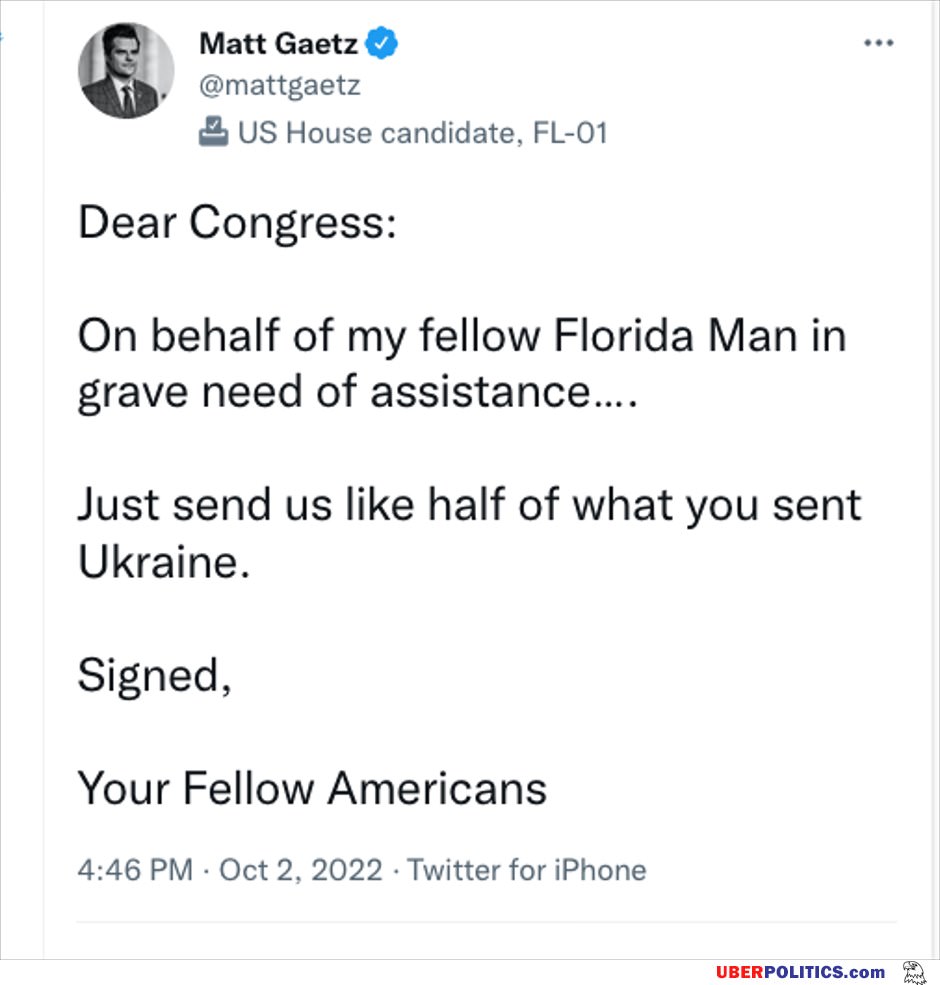Click the blue verified checkmark badge
The width and height of the screenshot is (940, 985).
(383, 43)
